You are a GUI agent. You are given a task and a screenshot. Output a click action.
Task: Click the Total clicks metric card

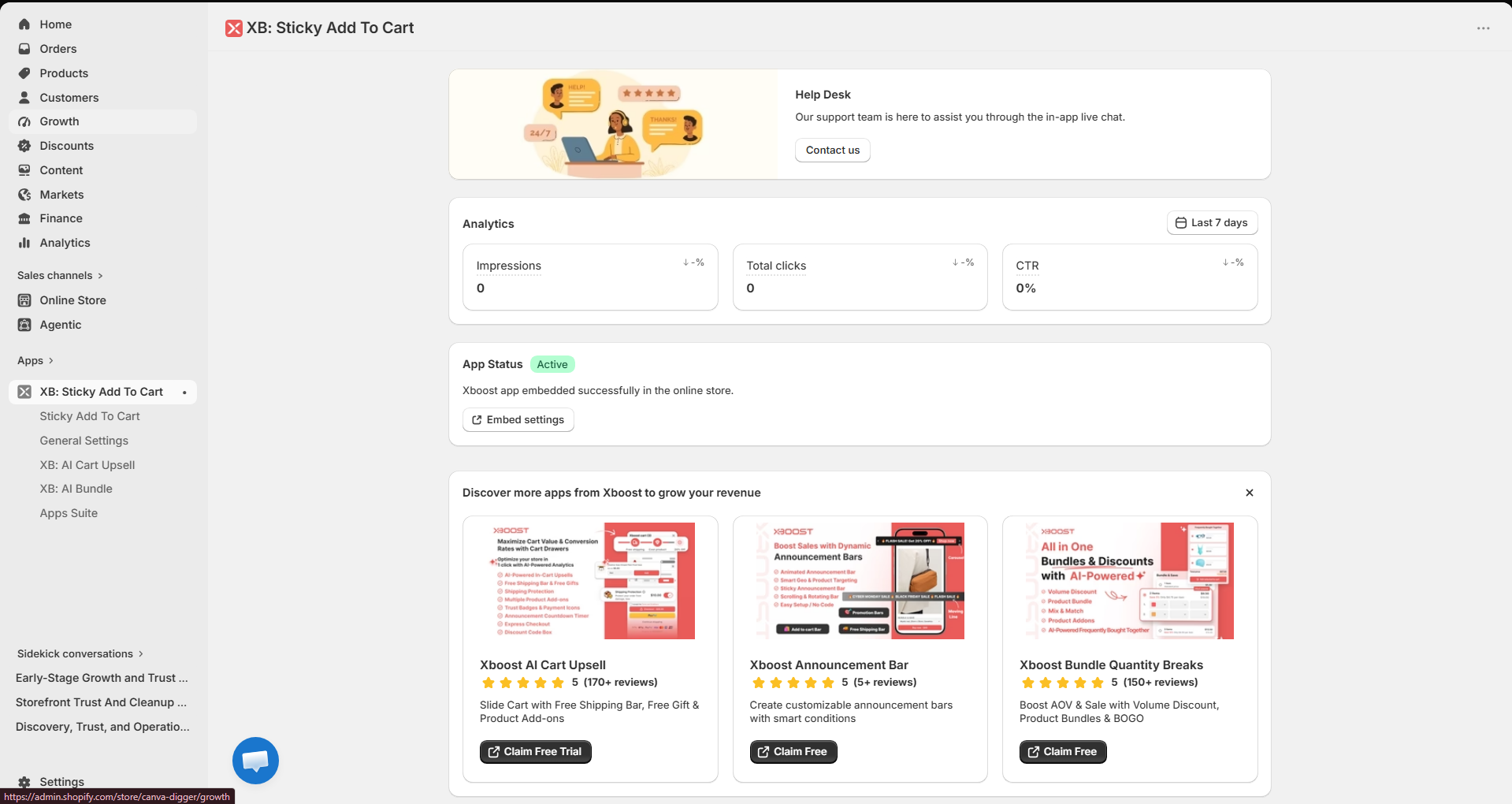tap(860, 277)
